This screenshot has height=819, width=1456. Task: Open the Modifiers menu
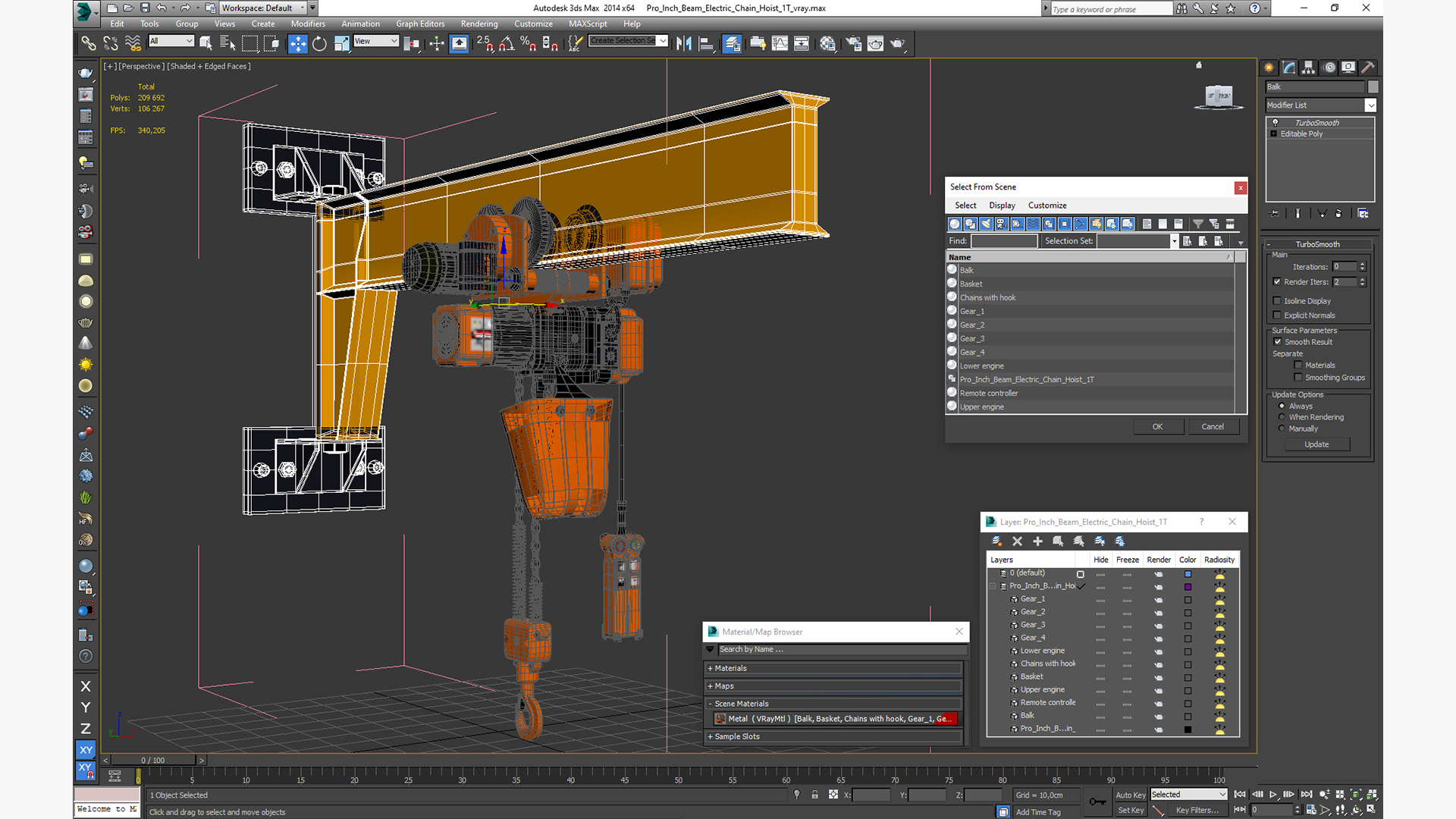[308, 24]
